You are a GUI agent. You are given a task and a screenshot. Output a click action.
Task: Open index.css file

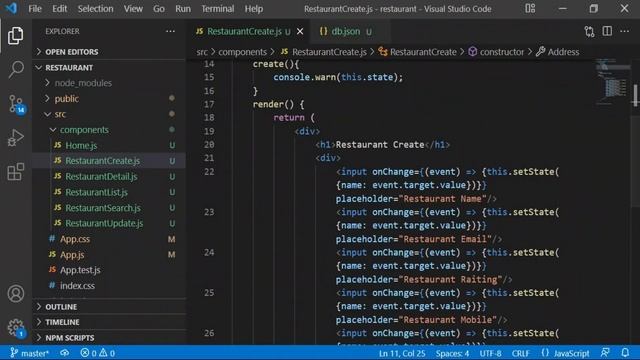[x=109, y=285]
